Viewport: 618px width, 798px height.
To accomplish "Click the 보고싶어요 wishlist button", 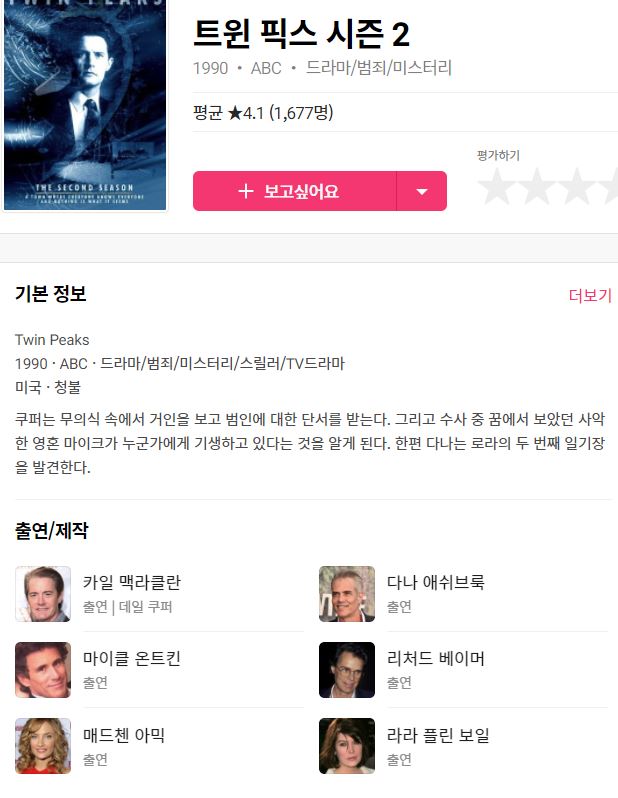I will (x=294, y=191).
